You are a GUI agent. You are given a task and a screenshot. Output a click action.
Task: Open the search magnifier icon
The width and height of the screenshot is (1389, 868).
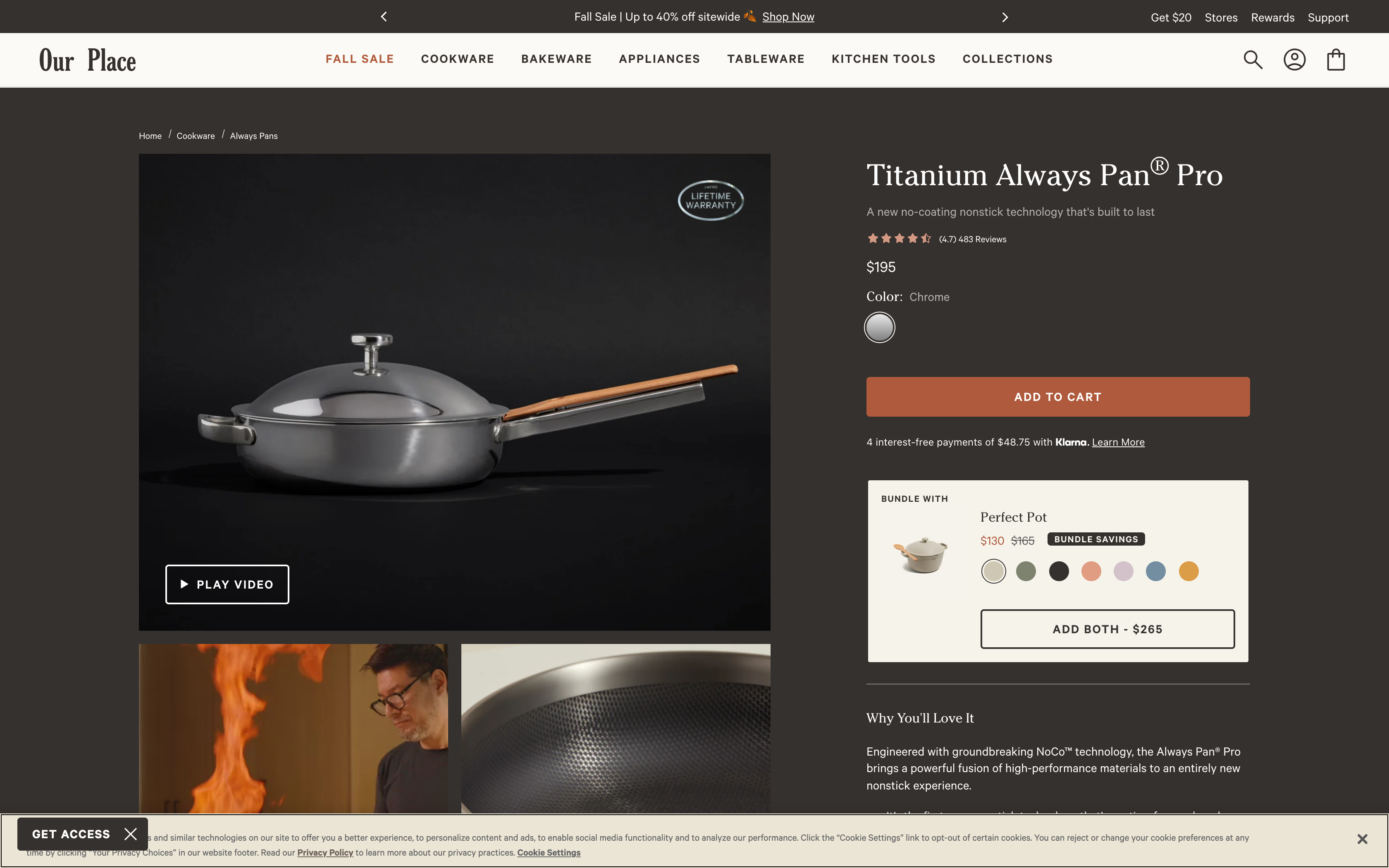point(1253,60)
